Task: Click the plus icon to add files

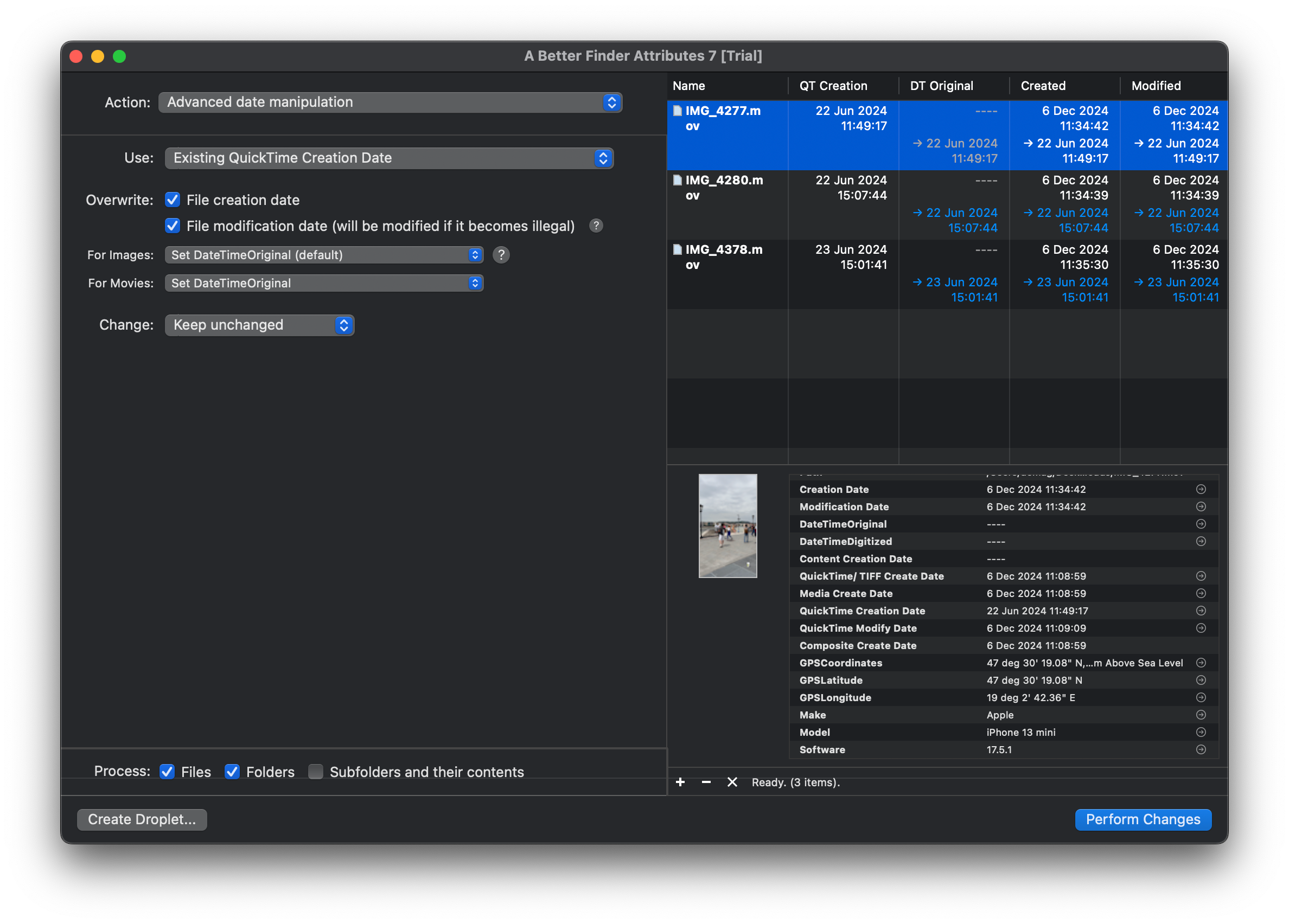Action: (680, 782)
